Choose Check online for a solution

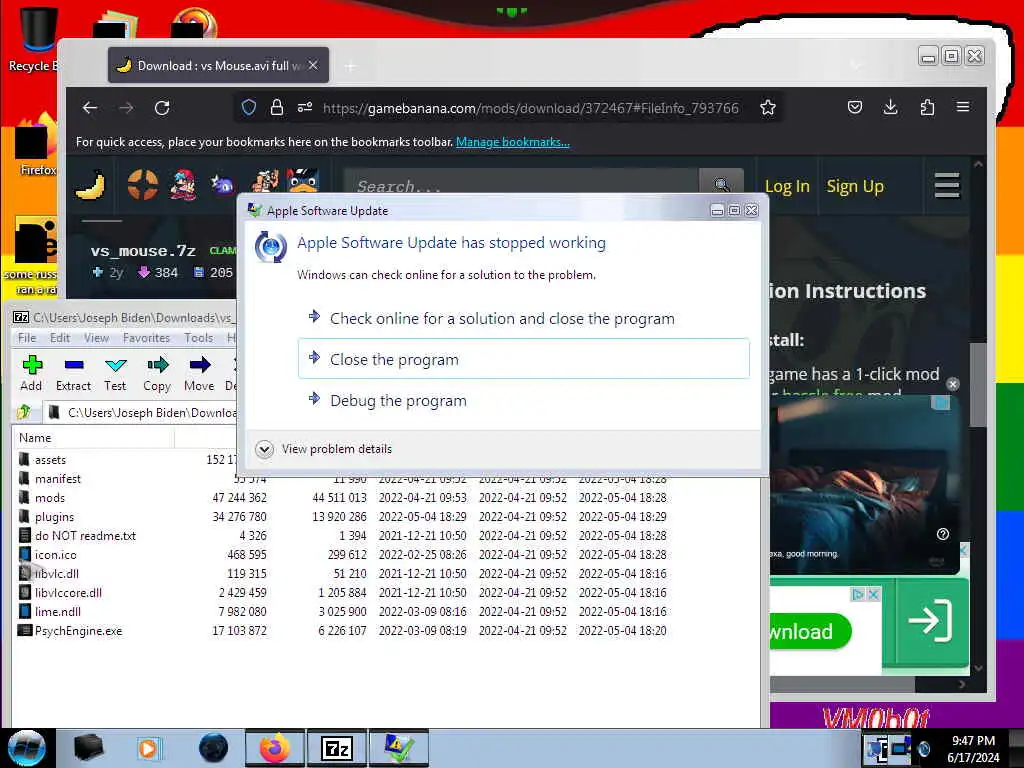(524, 319)
